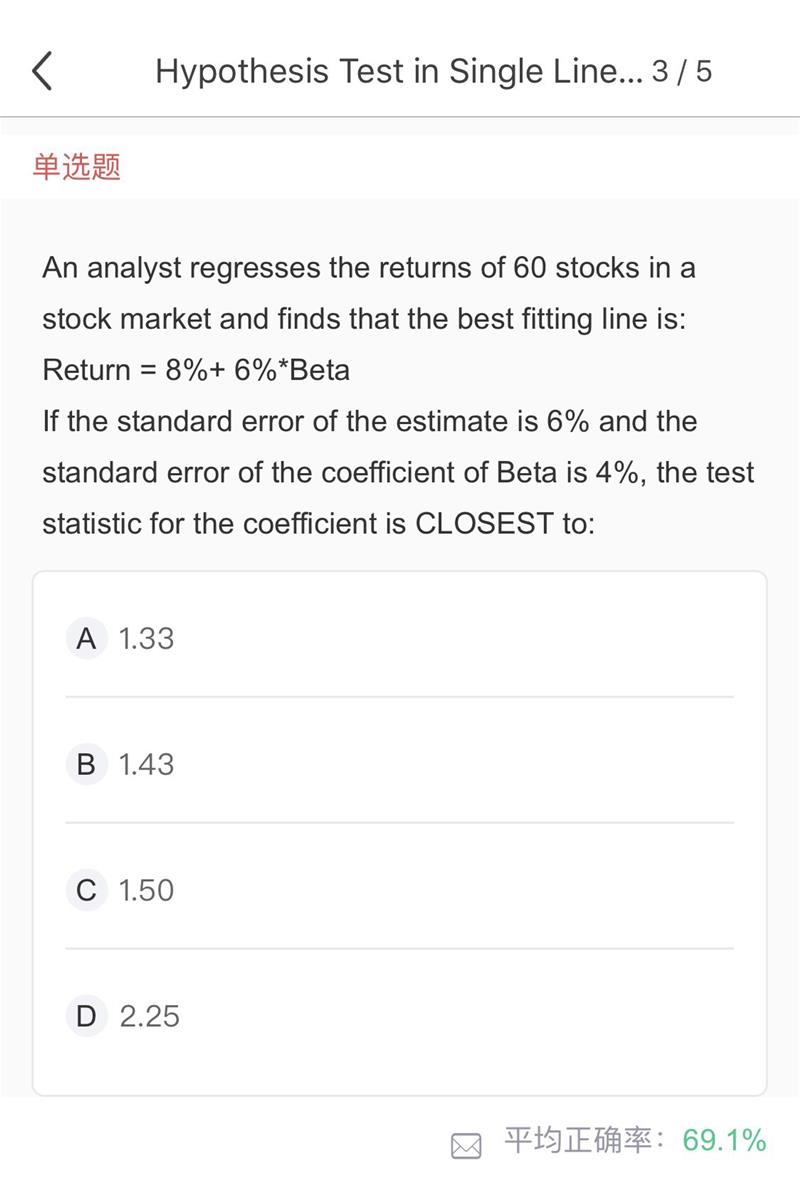This screenshot has height=1180, width=800.
Task: Select the circled letter C option
Action: (87, 890)
